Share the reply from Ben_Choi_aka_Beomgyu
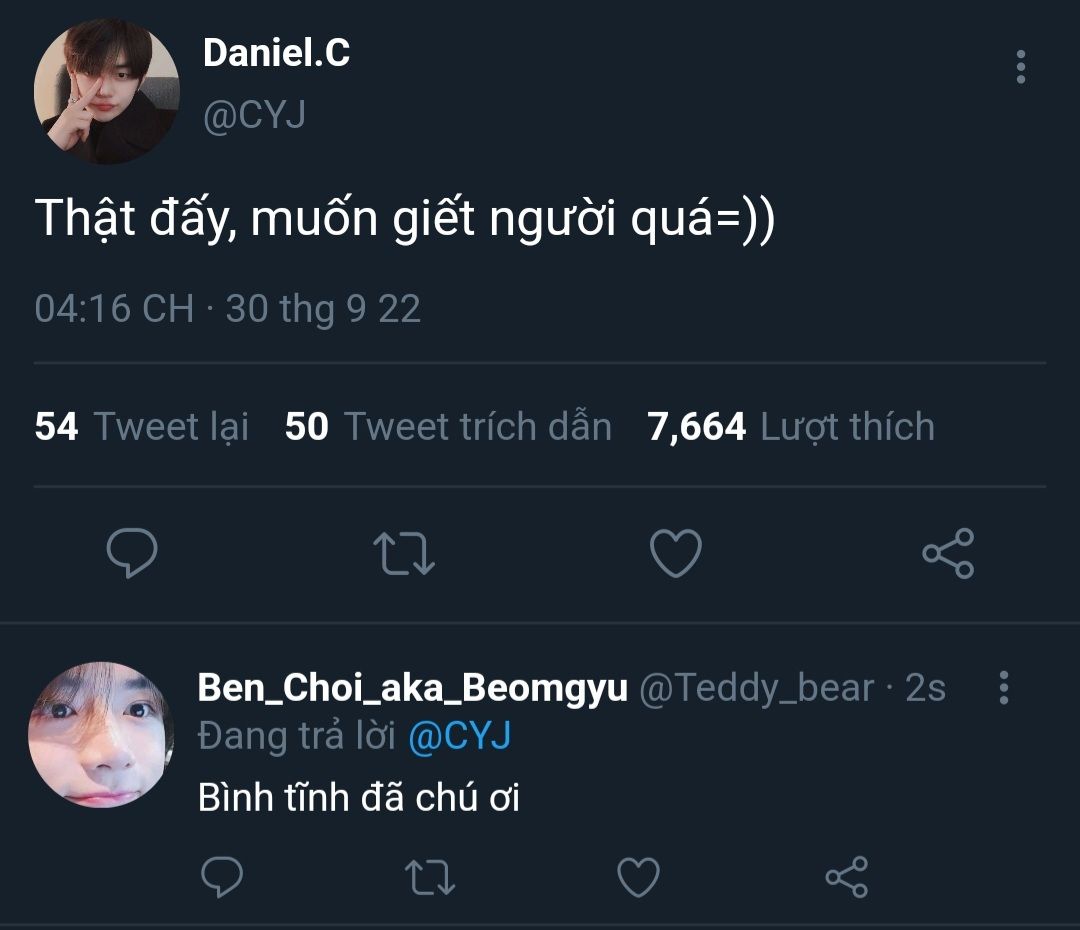Image resolution: width=1080 pixels, height=930 pixels. coord(846,877)
